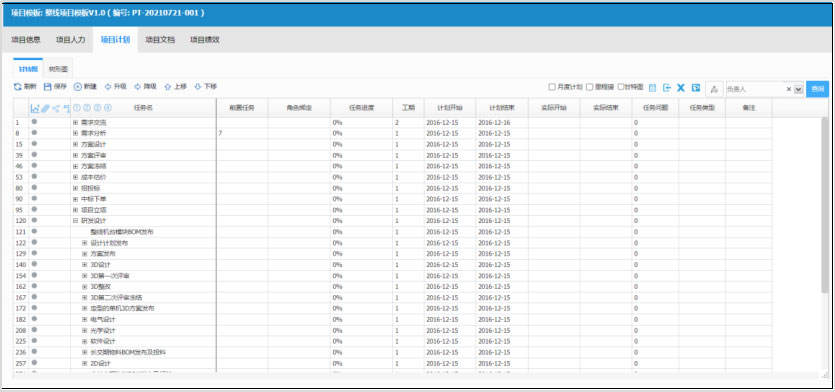Open the 负责人 dropdown arrow
Image resolution: width=835 pixels, height=392 pixels.
tap(798, 89)
